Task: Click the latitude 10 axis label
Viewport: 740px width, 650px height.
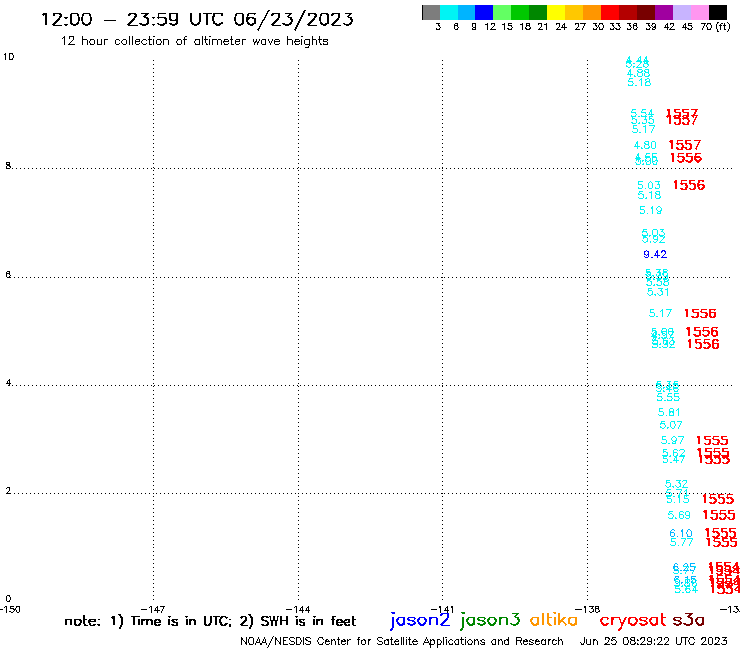Action: [8, 57]
